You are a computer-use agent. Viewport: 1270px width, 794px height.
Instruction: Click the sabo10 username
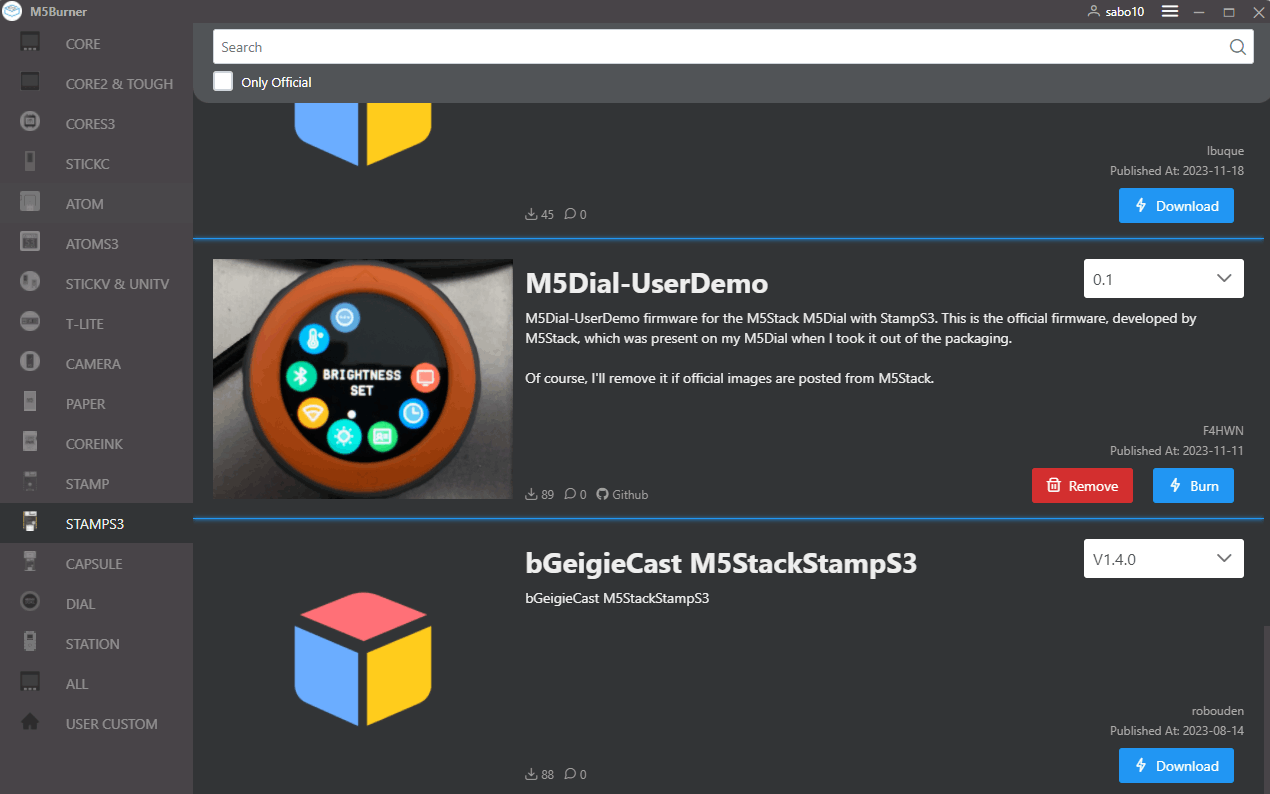(1125, 12)
